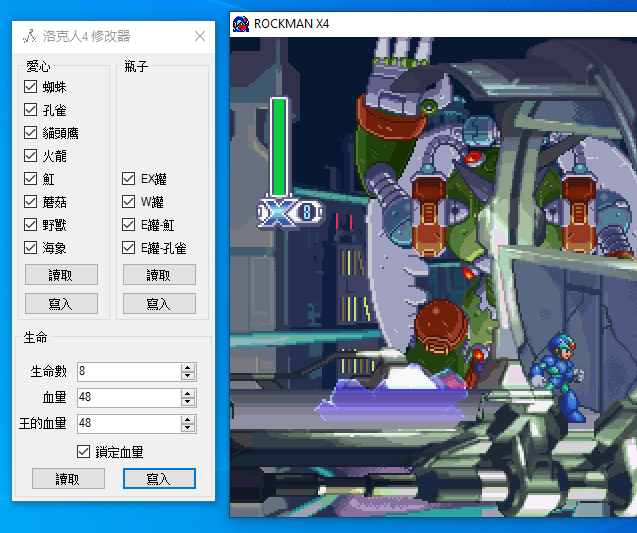Click 寫入 button in 生命 group
Screen dimensions: 637x533
click(x=159, y=479)
